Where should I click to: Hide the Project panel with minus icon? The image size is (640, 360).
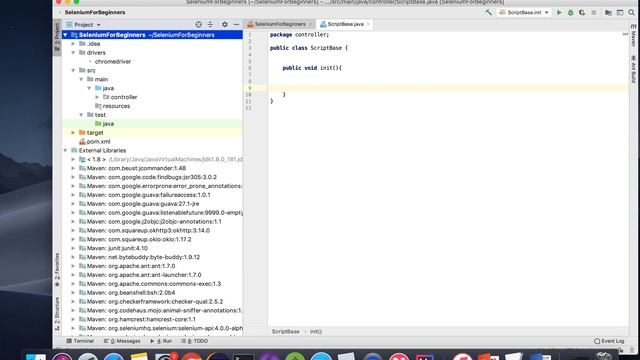click(236, 24)
